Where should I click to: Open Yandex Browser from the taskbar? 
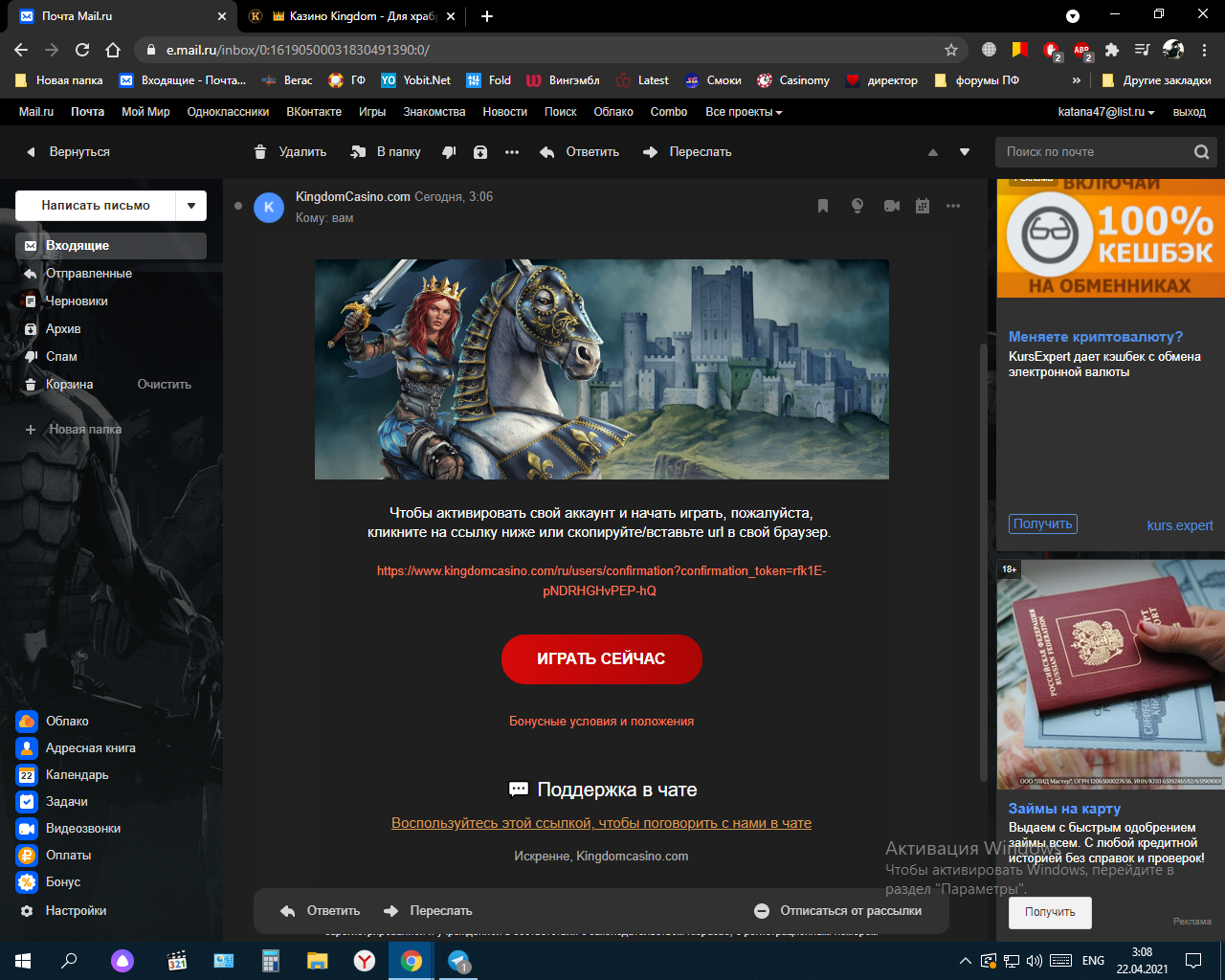(x=365, y=961)
